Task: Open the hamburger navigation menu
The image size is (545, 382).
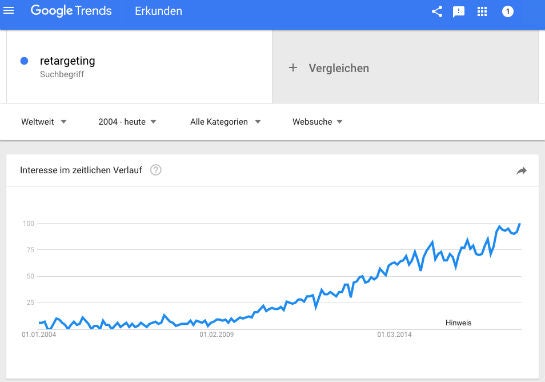Action: pos(9,11)
